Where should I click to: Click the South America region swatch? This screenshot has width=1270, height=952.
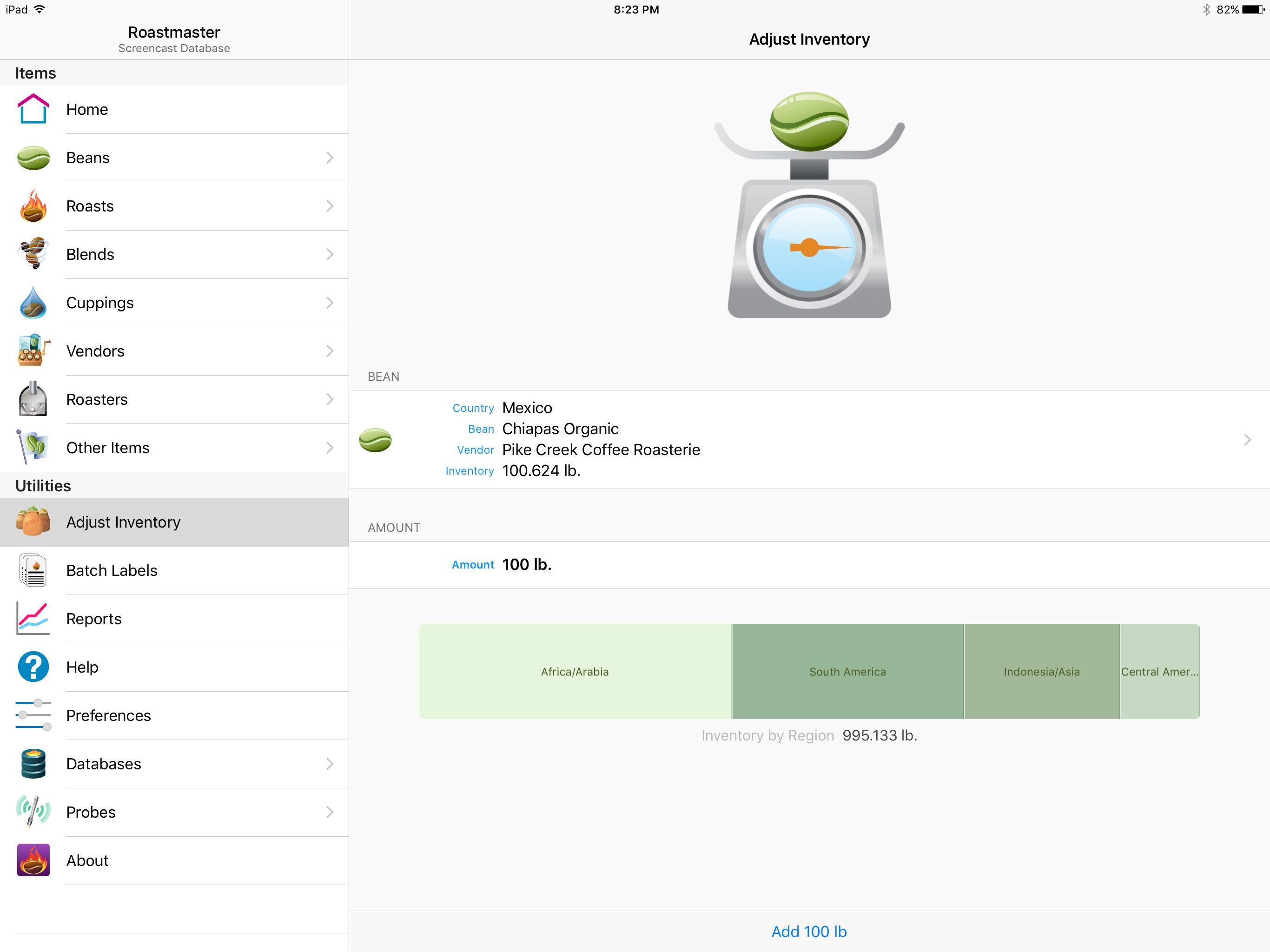(x=847, y=671)
